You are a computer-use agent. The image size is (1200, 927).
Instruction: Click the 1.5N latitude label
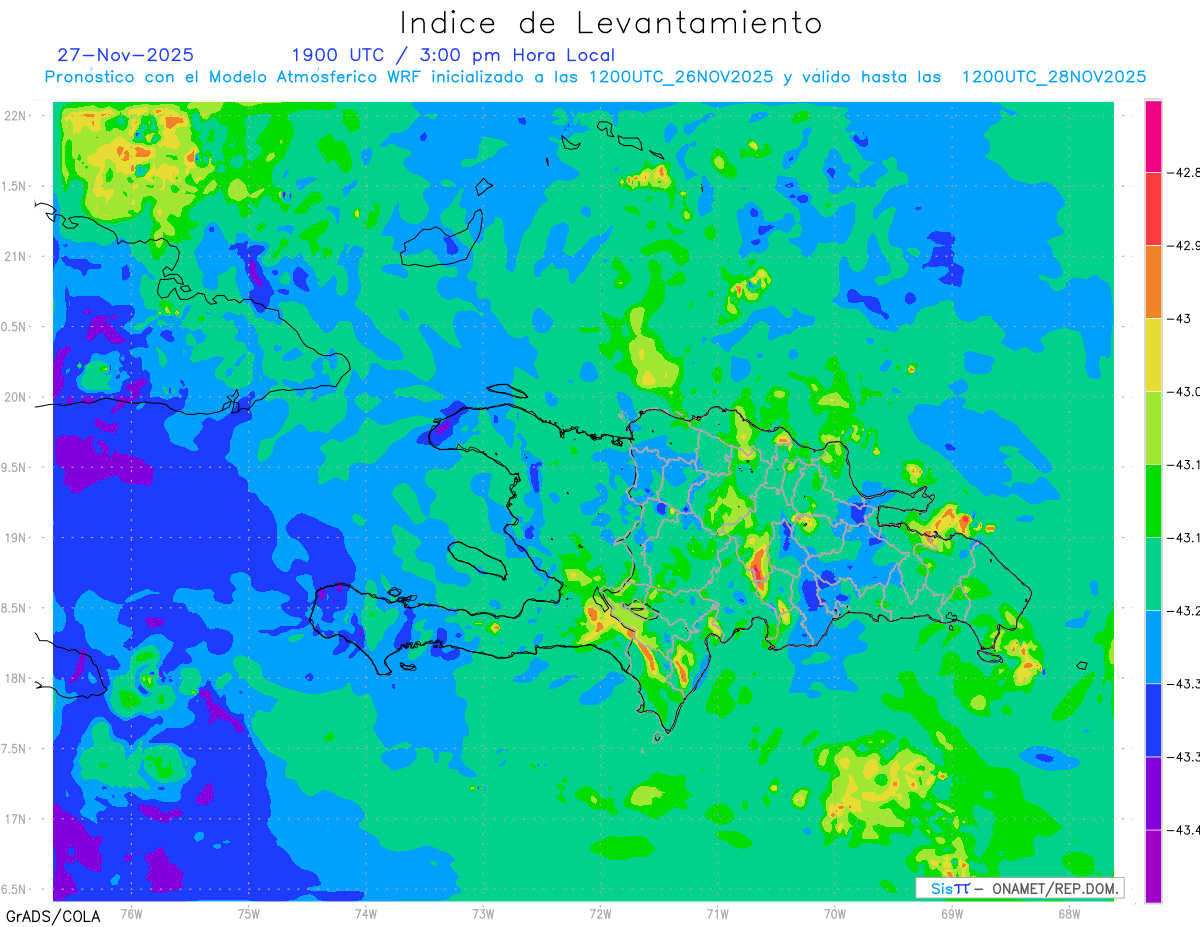[x=14, y=186]
